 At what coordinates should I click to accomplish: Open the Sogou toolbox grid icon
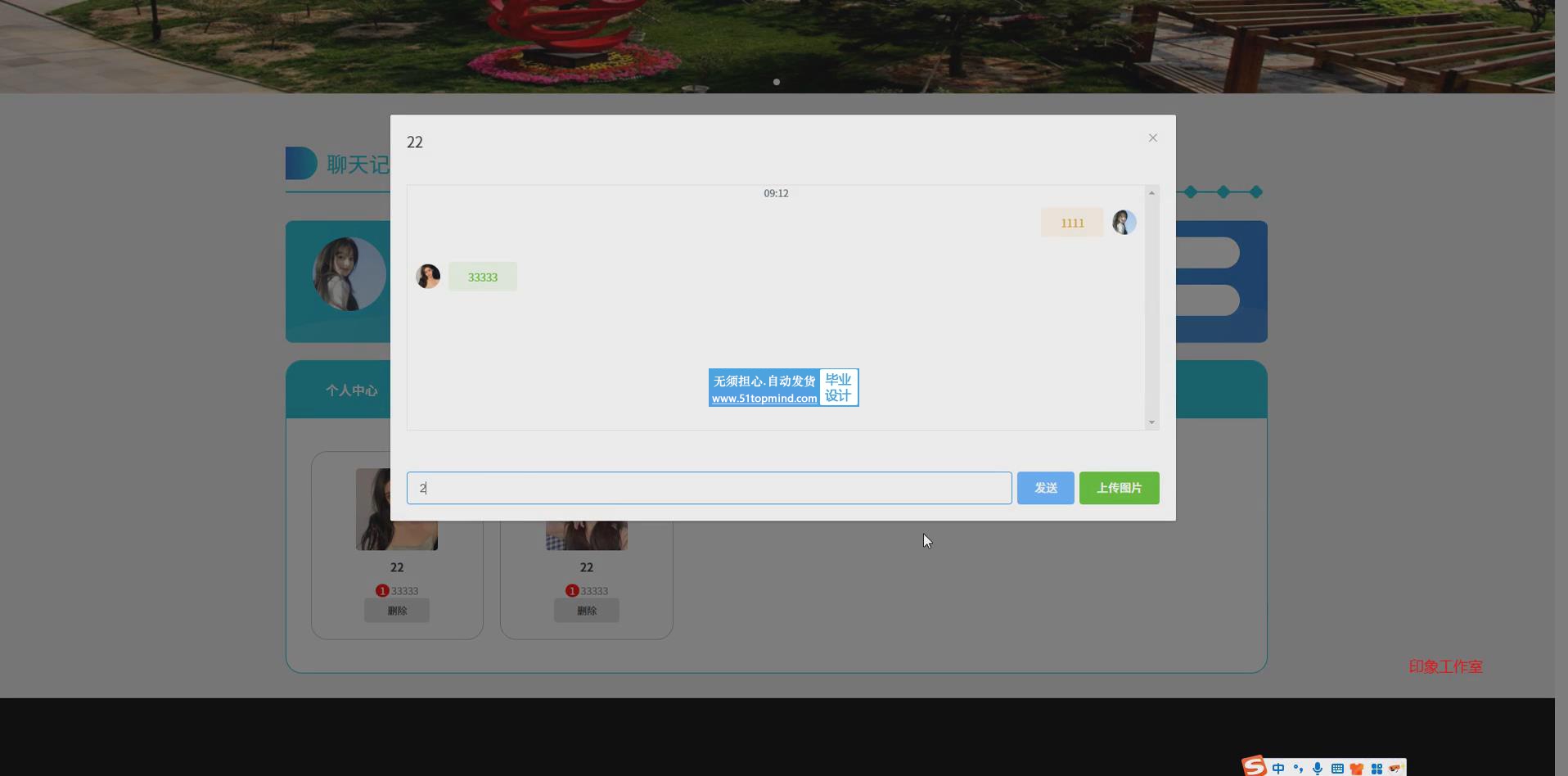click(1377, 769)
